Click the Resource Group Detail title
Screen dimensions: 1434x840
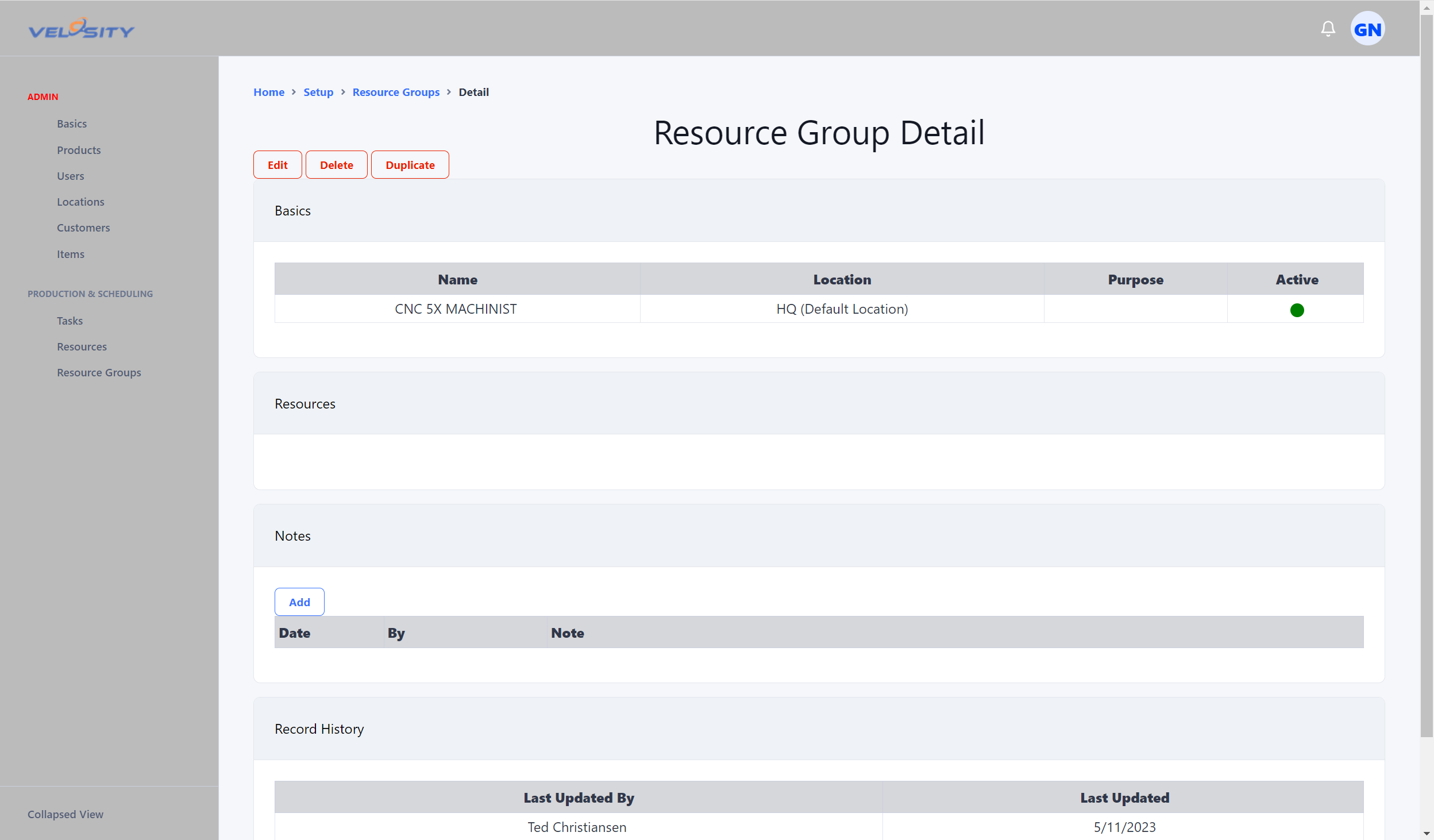tap(819, 133)
